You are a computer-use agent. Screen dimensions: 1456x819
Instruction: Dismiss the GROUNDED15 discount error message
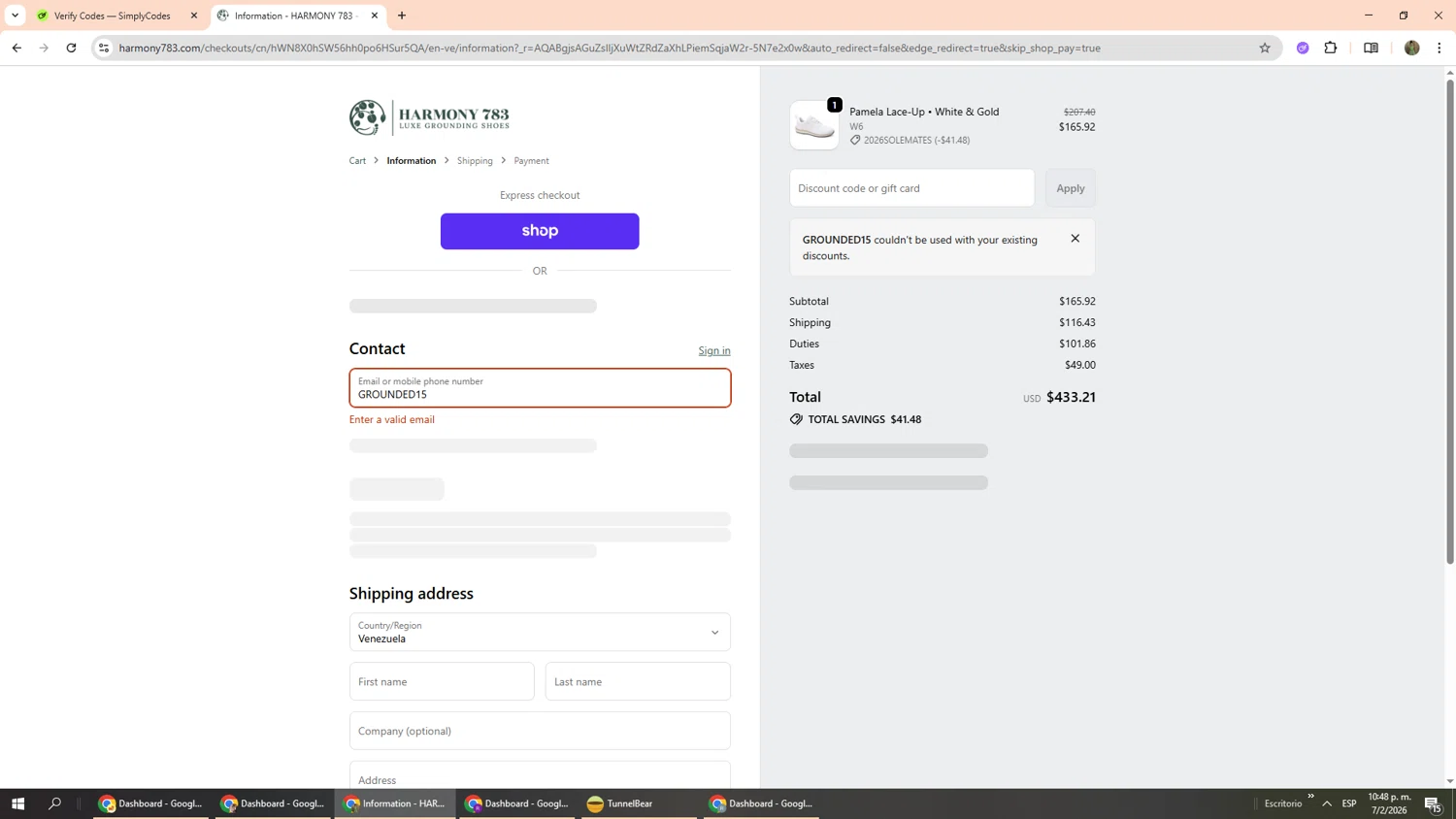point(1075,239)
